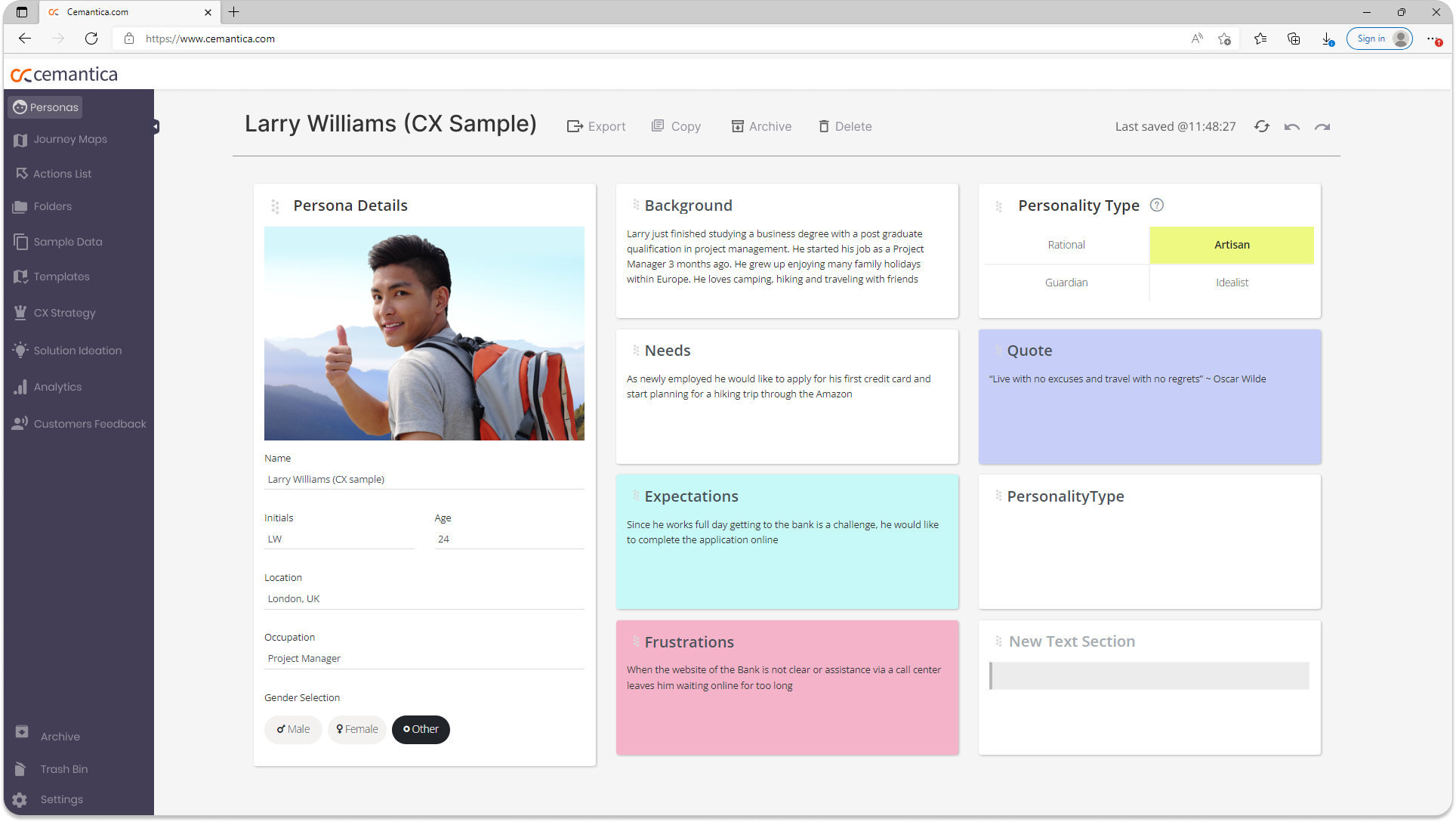Click the New Text Section empty text box
Screen dimensions: 1456x822
(1149, 676)
